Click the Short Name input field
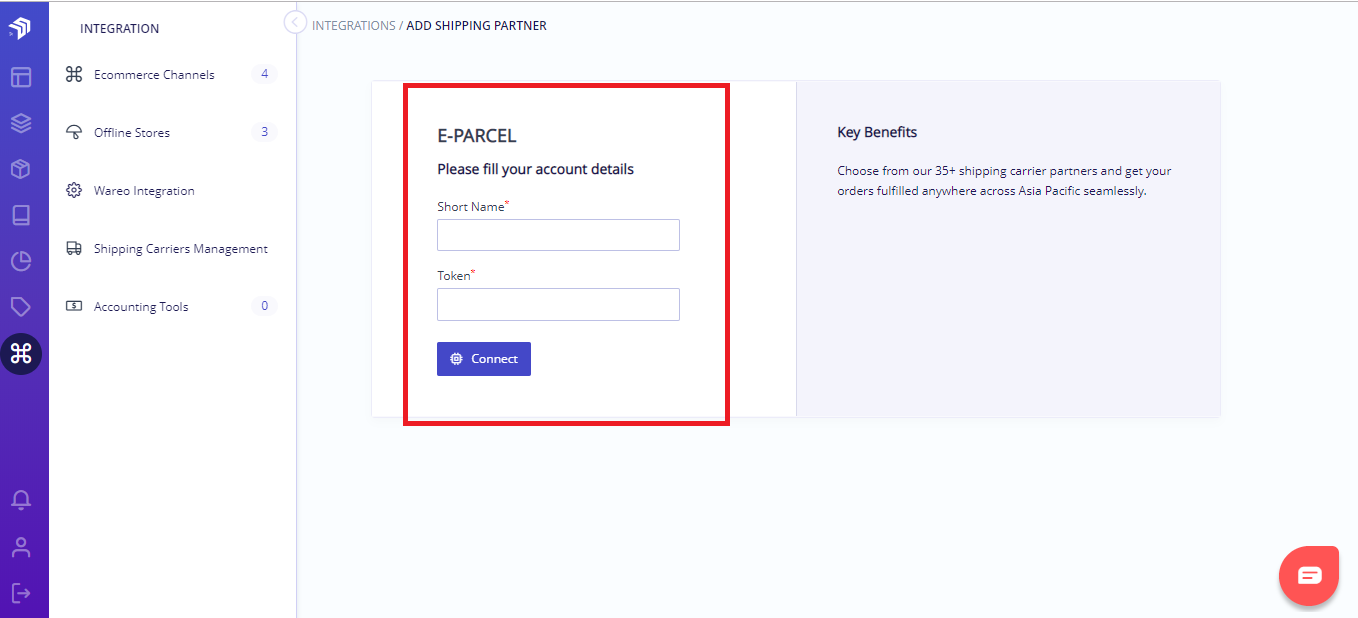This screenshot has height=618, width=1358. 558,235
